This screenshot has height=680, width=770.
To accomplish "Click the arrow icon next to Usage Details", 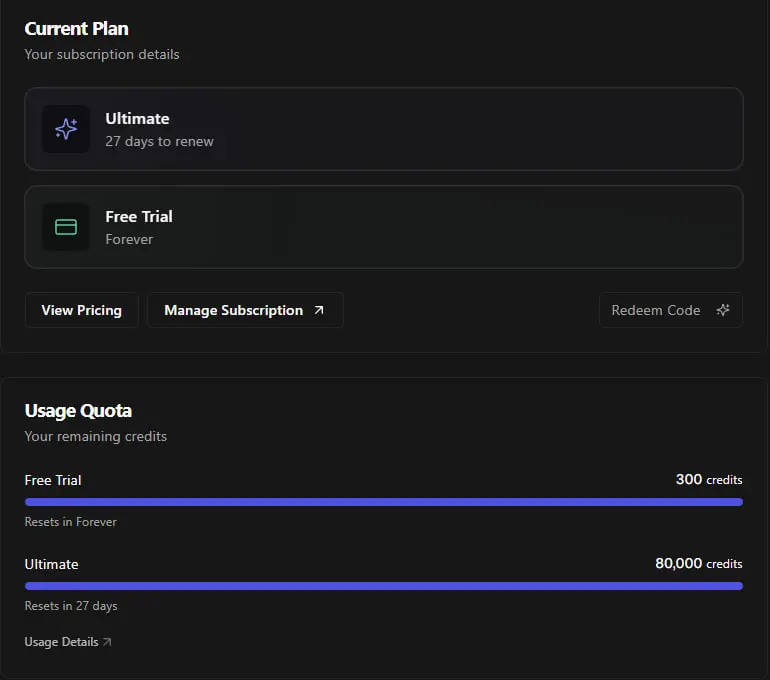I will (108, 642).
